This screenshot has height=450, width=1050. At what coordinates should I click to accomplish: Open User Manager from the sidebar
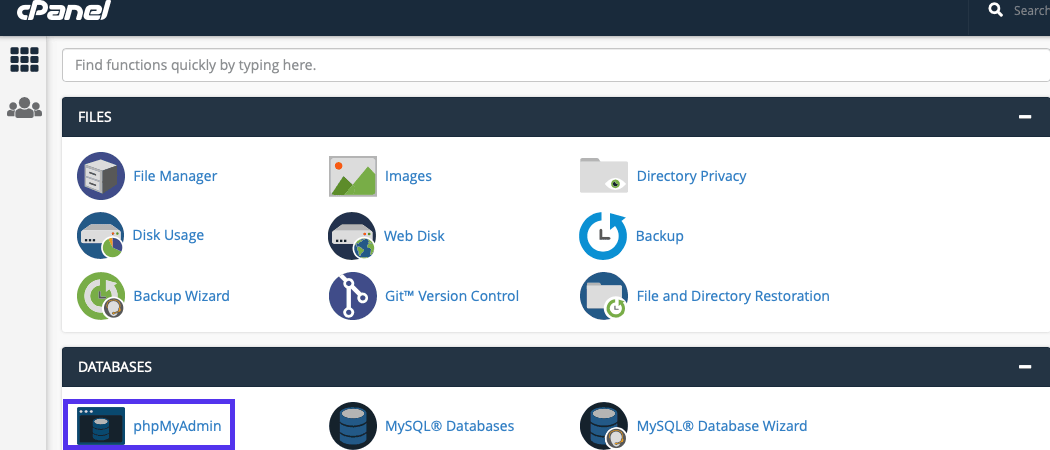24,108
